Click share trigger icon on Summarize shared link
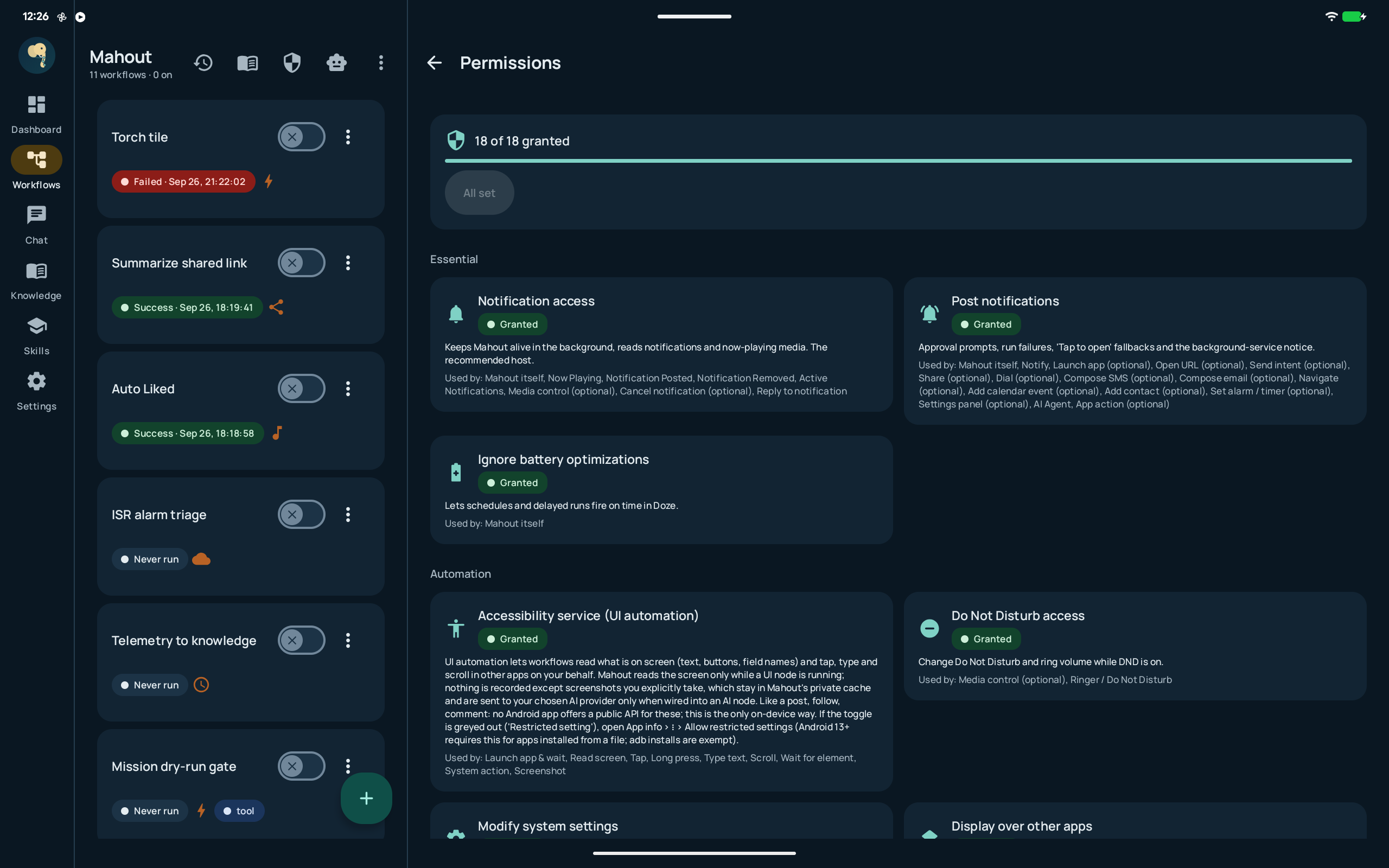Image resolution: width=1389 pixels, height=868 pixels. (x=277, y=307)
